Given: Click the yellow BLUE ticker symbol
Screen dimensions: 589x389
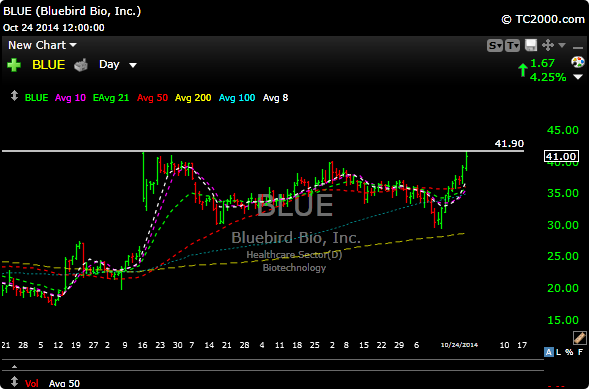Looking at the screenshot, I should (48, 65).
